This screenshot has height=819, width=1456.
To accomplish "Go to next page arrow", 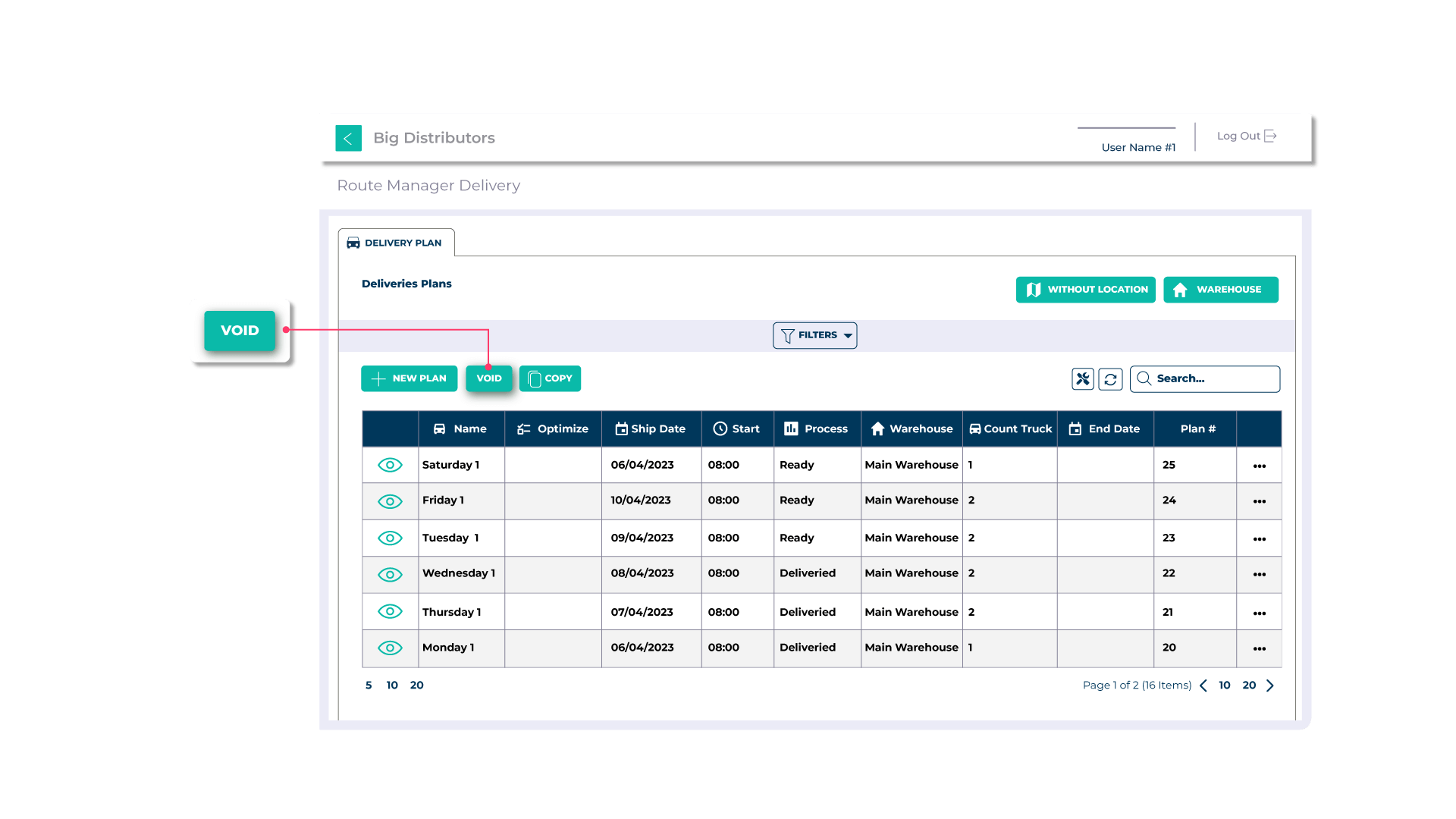I will tap(1270, 686).
